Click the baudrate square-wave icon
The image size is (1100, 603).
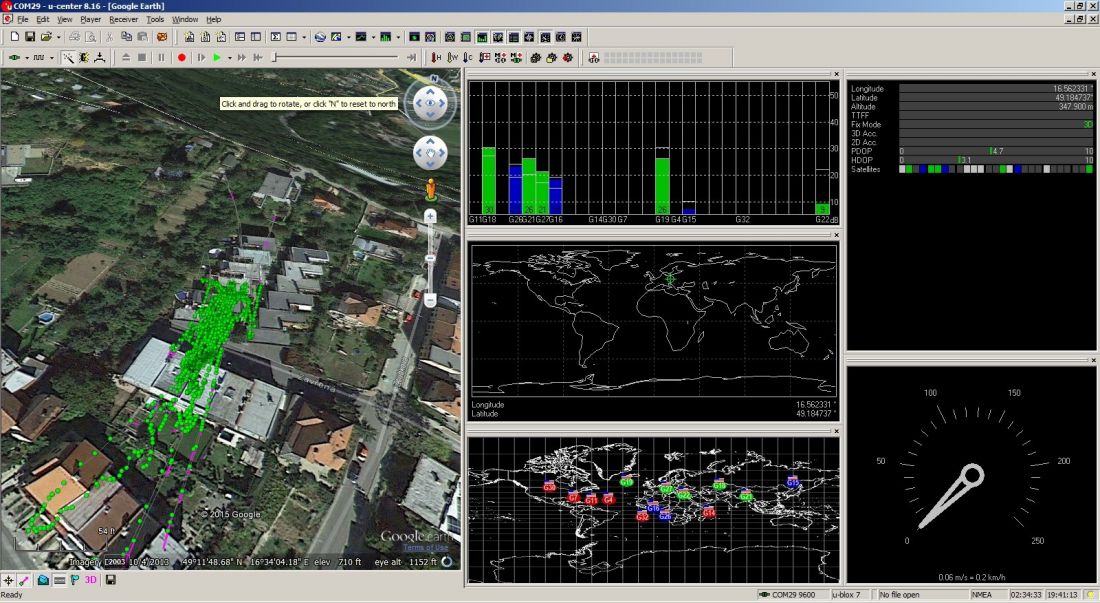pos(39,57)
